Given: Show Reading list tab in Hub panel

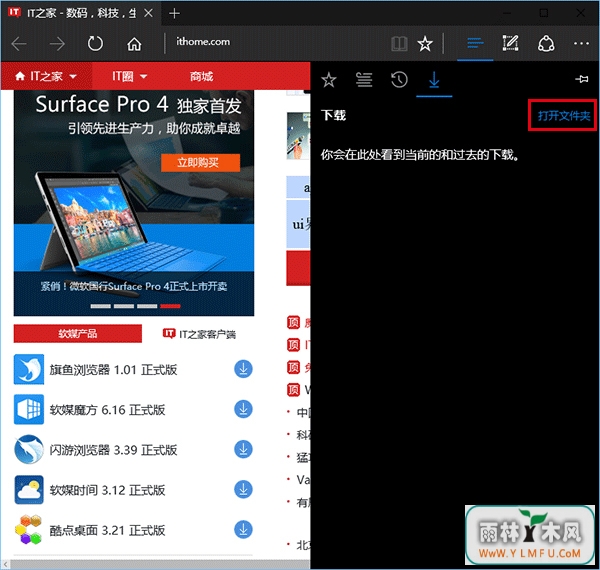Looking at the screenshot, I should point(364,80).
